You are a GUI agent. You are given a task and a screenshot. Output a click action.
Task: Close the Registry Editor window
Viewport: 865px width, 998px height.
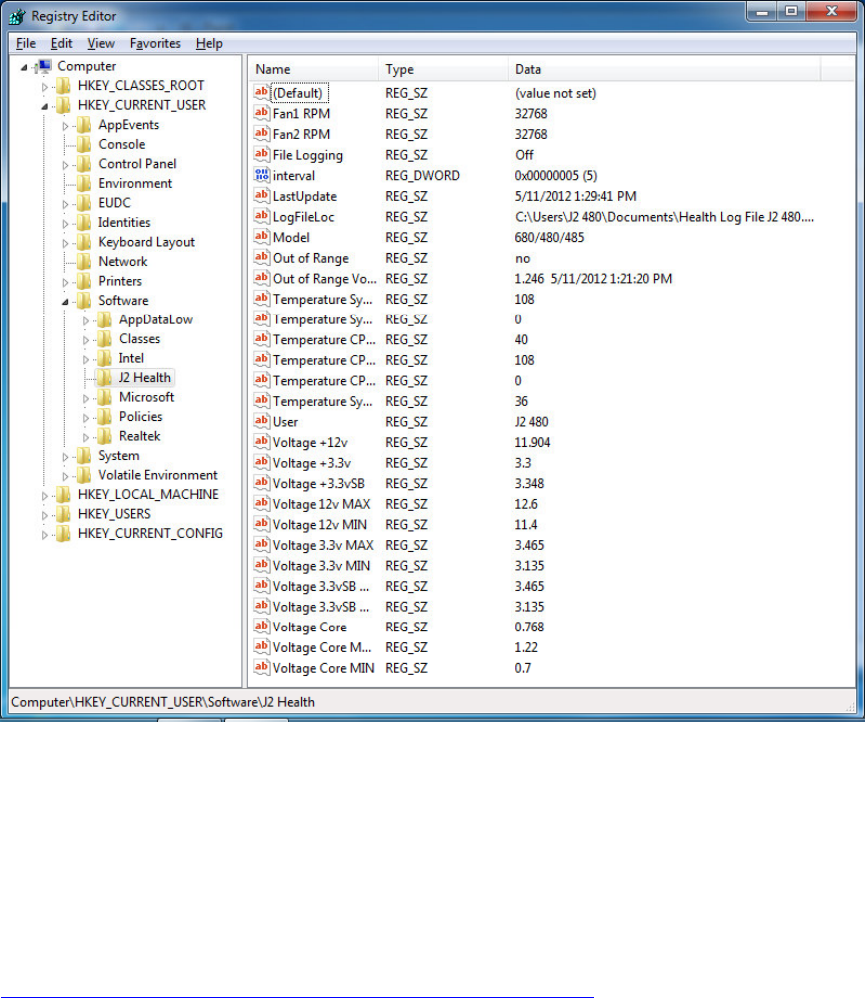[x=831, y=11]
